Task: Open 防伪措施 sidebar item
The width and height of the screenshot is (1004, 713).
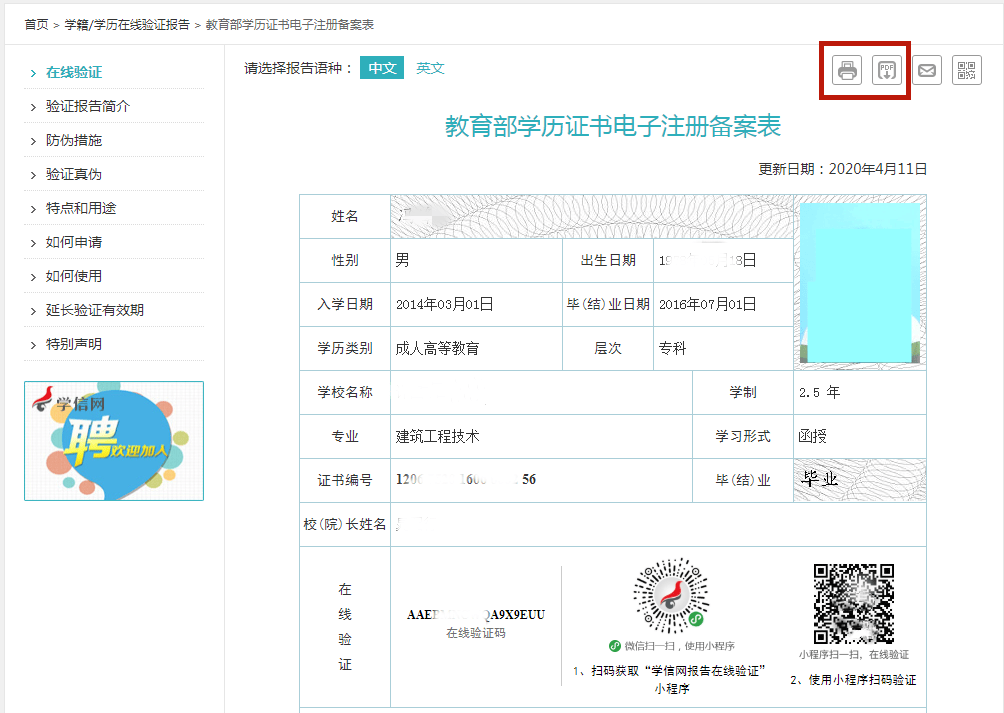Action: (x=74, y=140)
